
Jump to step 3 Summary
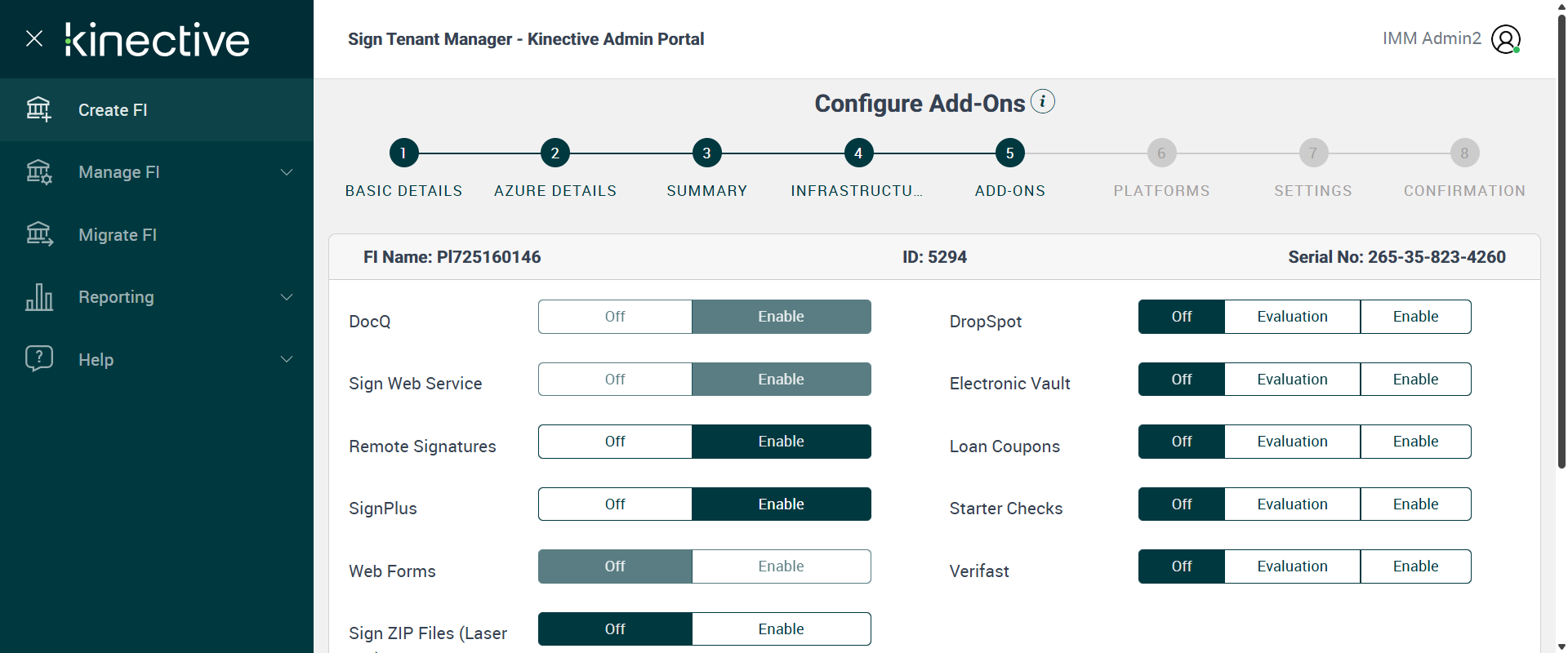point(706,153)
